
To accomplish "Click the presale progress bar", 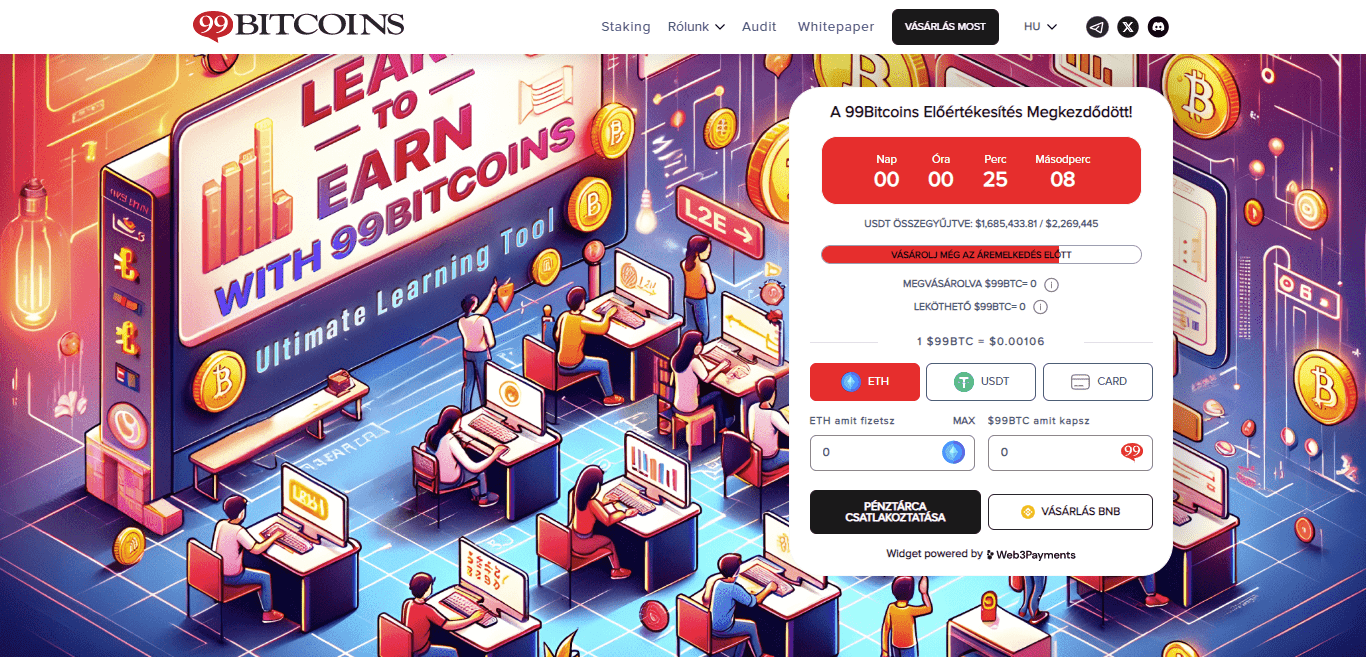I will [x=981, y=255].
